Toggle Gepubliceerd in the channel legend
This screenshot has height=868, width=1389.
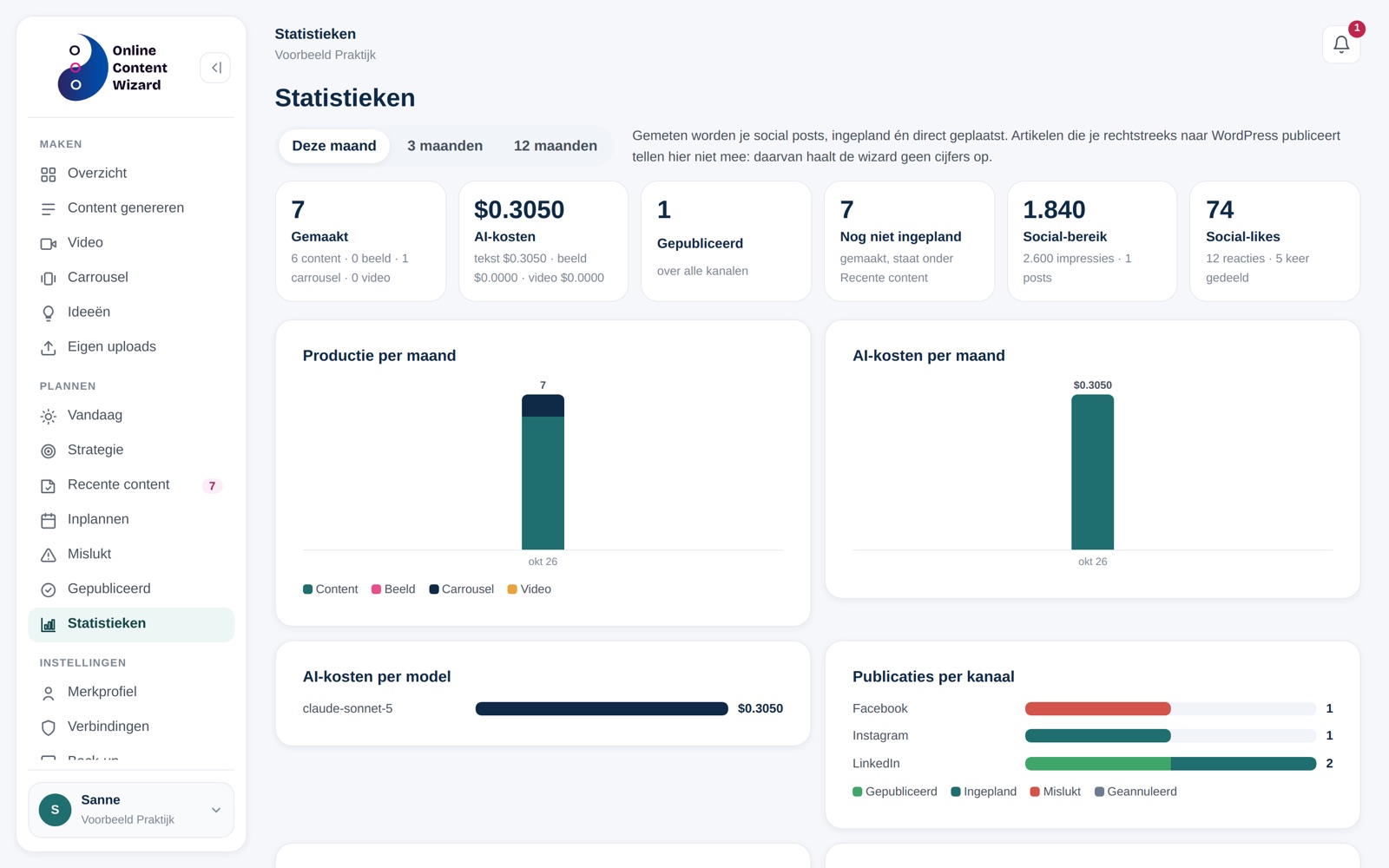[x=895, y=792]
